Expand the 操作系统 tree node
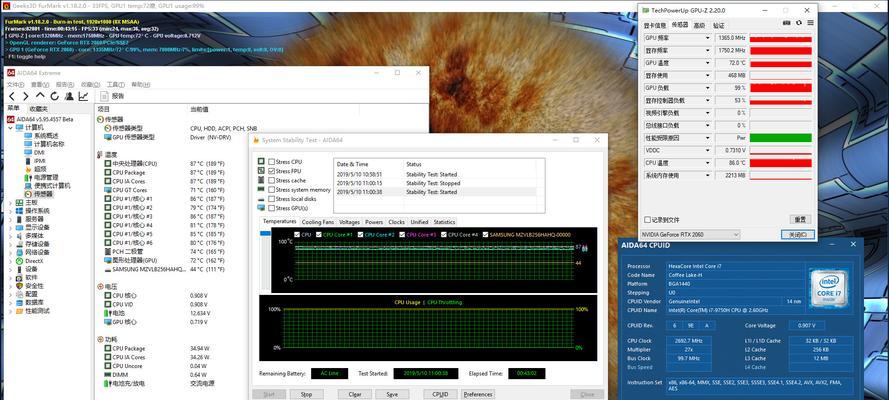The image size is (889, 400). [11, 211]
